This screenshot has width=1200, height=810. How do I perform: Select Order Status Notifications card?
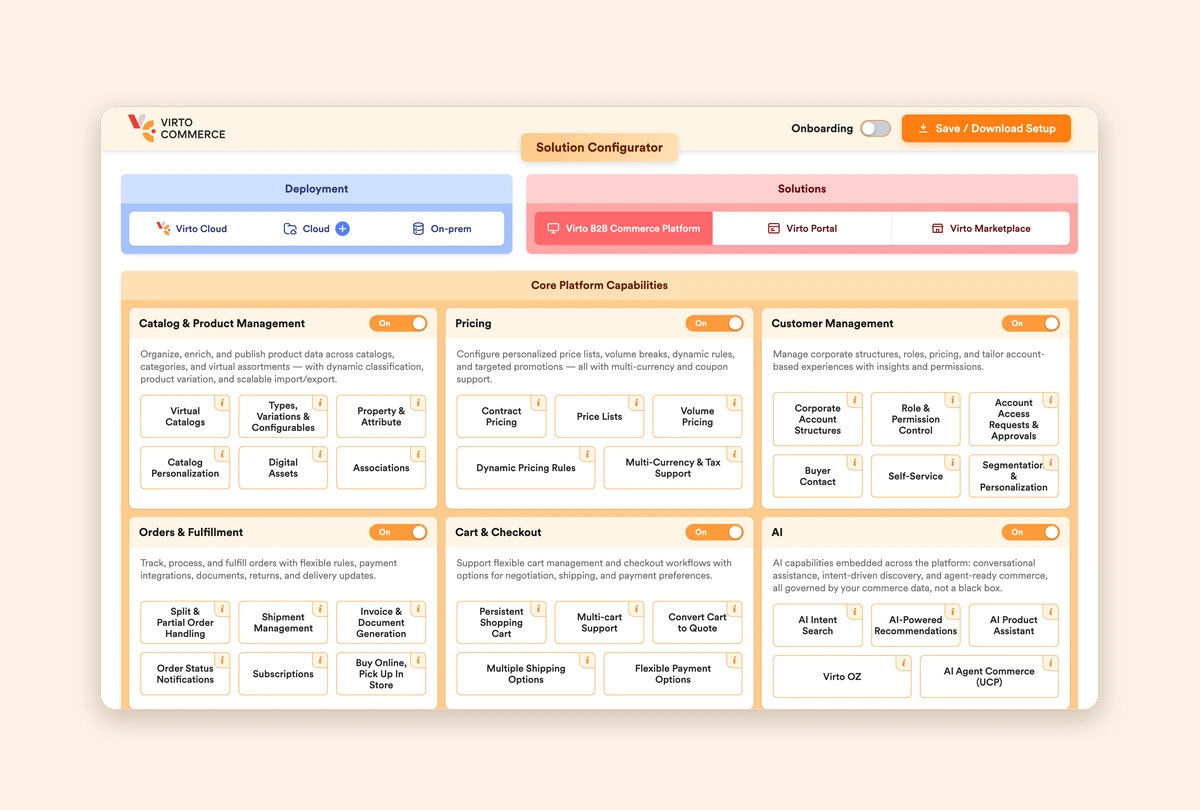pyautogui.click(x=185, y=674)
